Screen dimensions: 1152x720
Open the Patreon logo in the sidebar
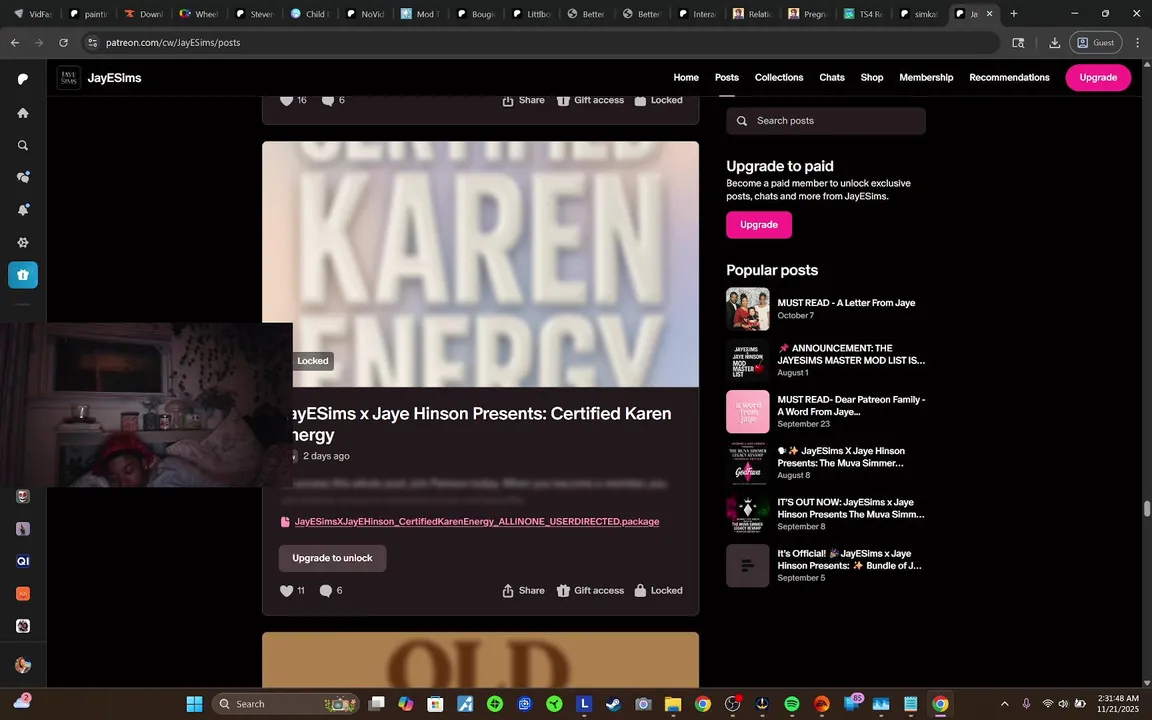[x=23, y=79]
